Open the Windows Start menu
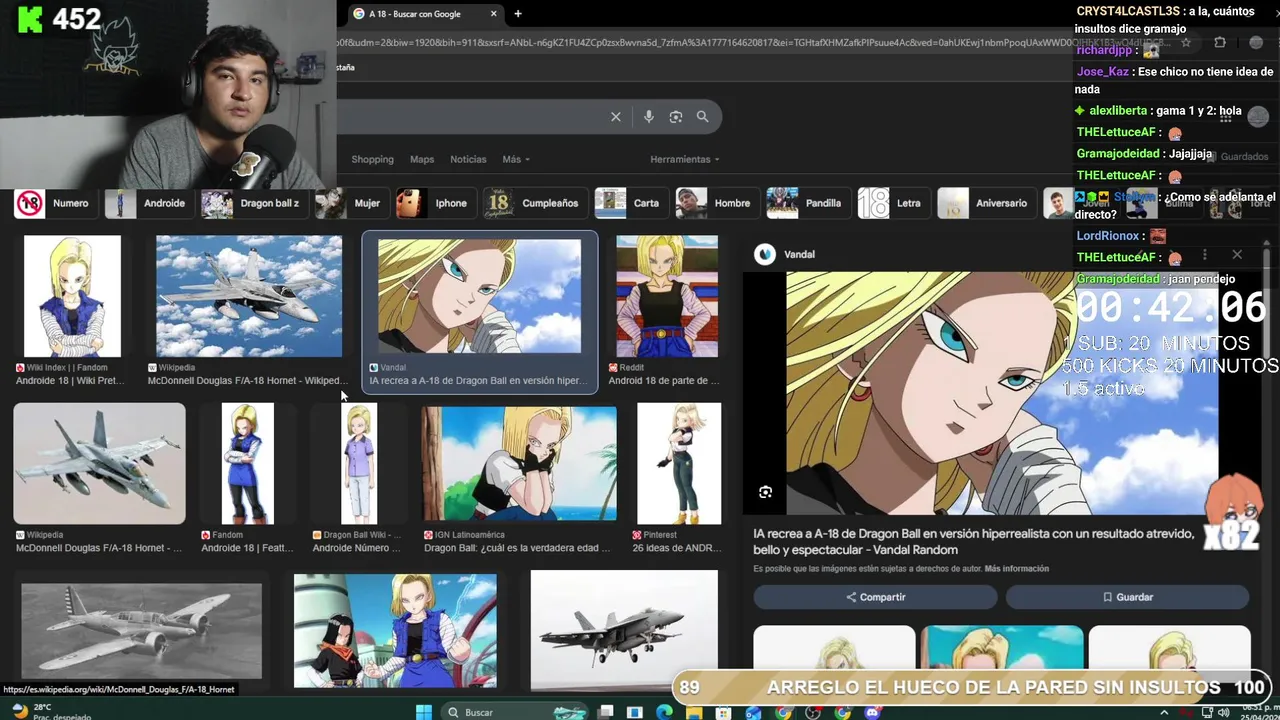 423,712
